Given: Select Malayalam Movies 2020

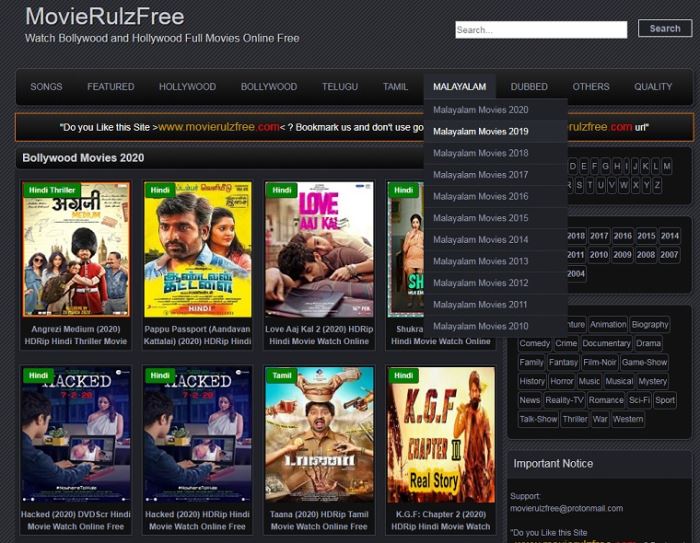Looking at the screenshot, I should coord(496,110).
